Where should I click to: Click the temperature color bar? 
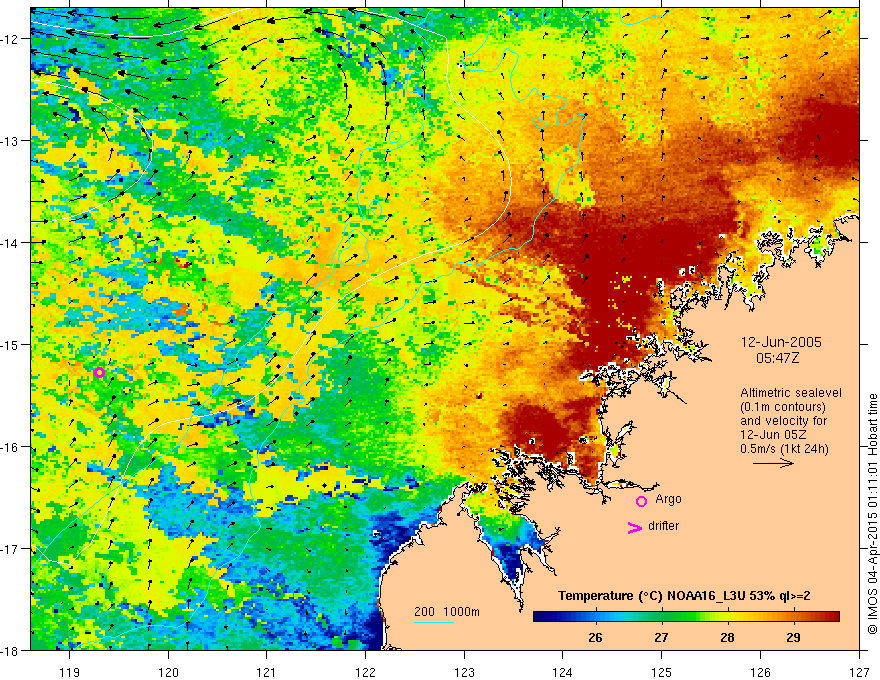pos(686,617)
